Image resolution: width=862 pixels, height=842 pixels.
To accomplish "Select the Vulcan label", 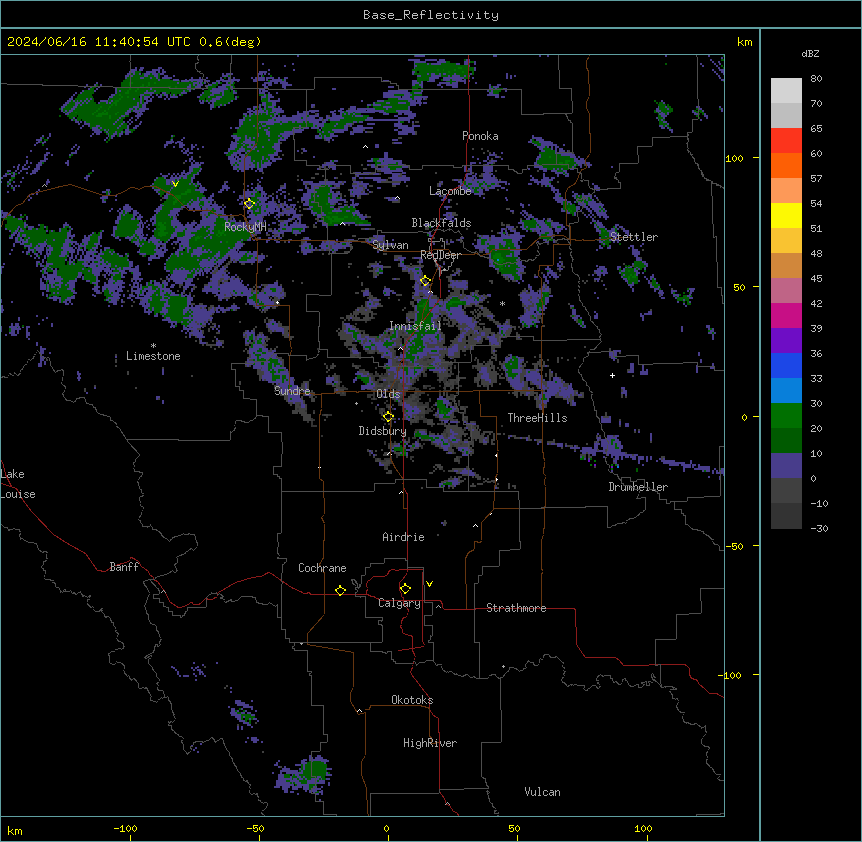I will point(542,792).
